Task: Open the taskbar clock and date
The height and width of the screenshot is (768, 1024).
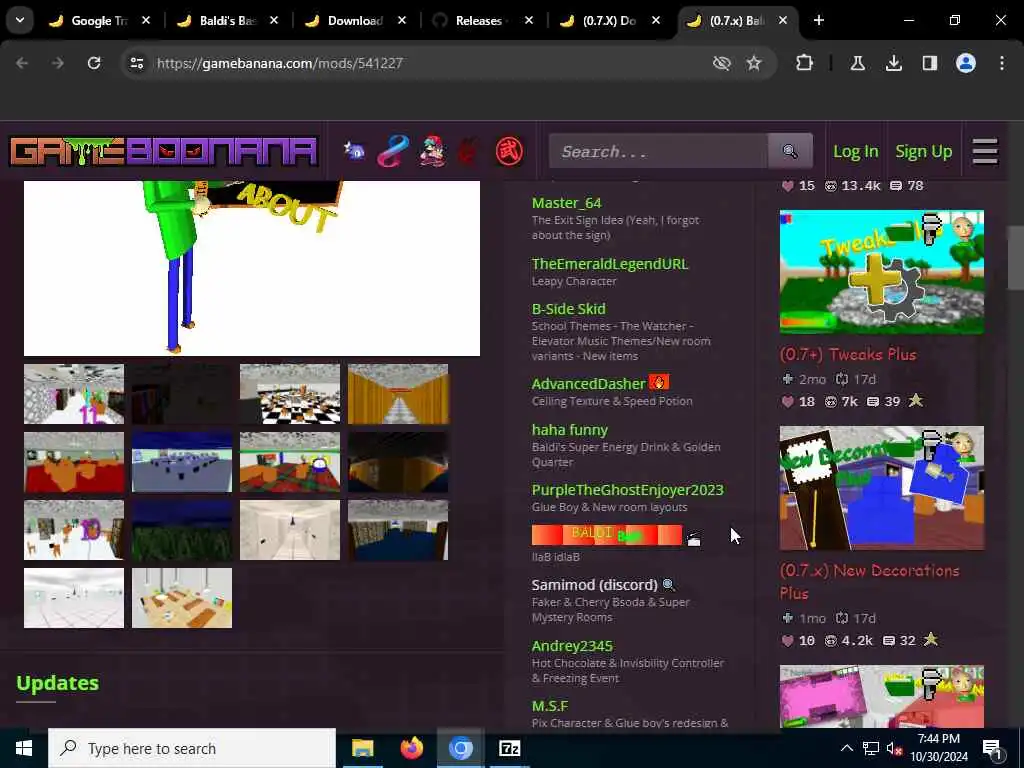Action: click(x=938, y=748)
